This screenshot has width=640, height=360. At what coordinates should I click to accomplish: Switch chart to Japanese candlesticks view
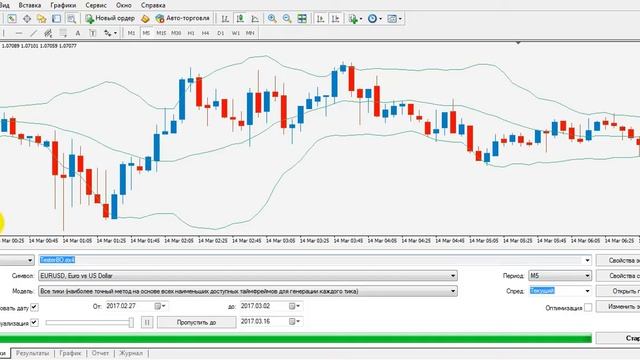(240, 19)
